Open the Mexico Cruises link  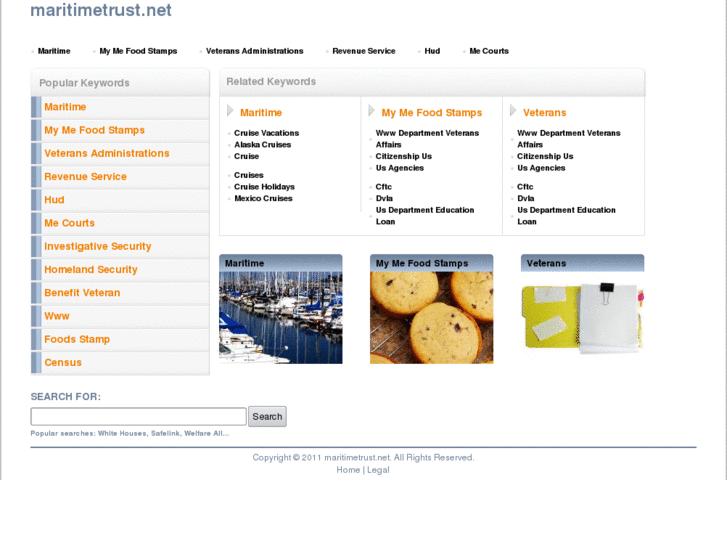click(263, 198)
